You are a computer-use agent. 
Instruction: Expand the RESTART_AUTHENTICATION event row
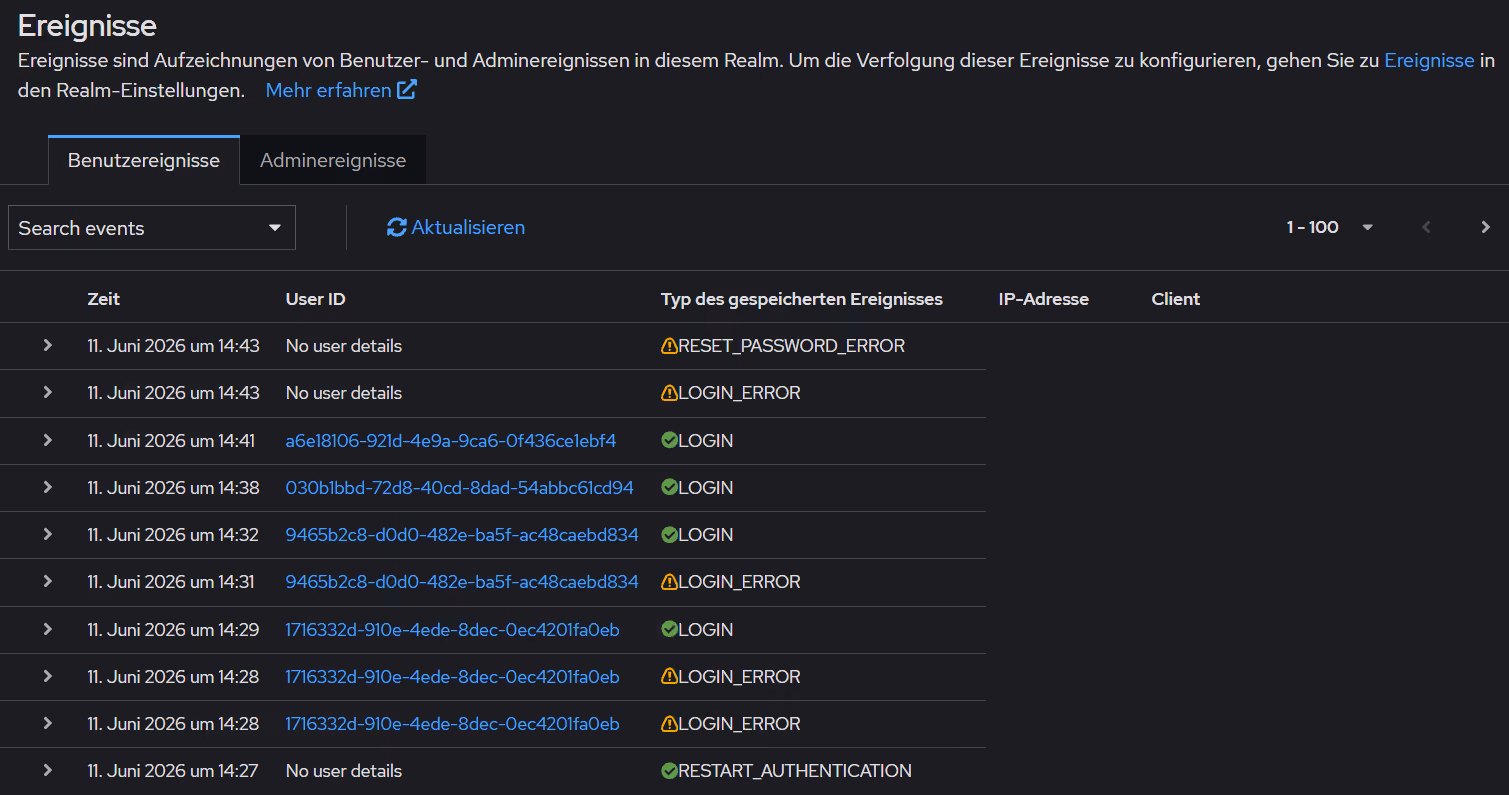[47, 770]
